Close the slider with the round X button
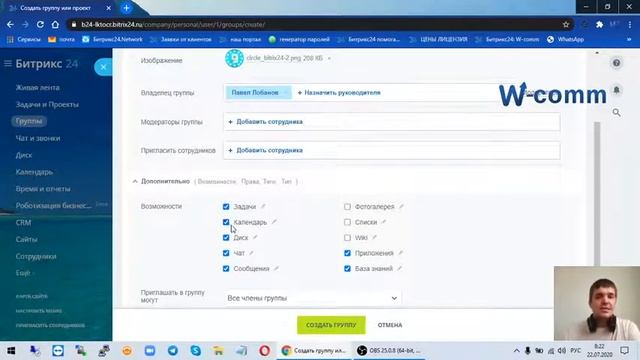The width and height of the screenshot is (640, 360). tap(103, 67)
